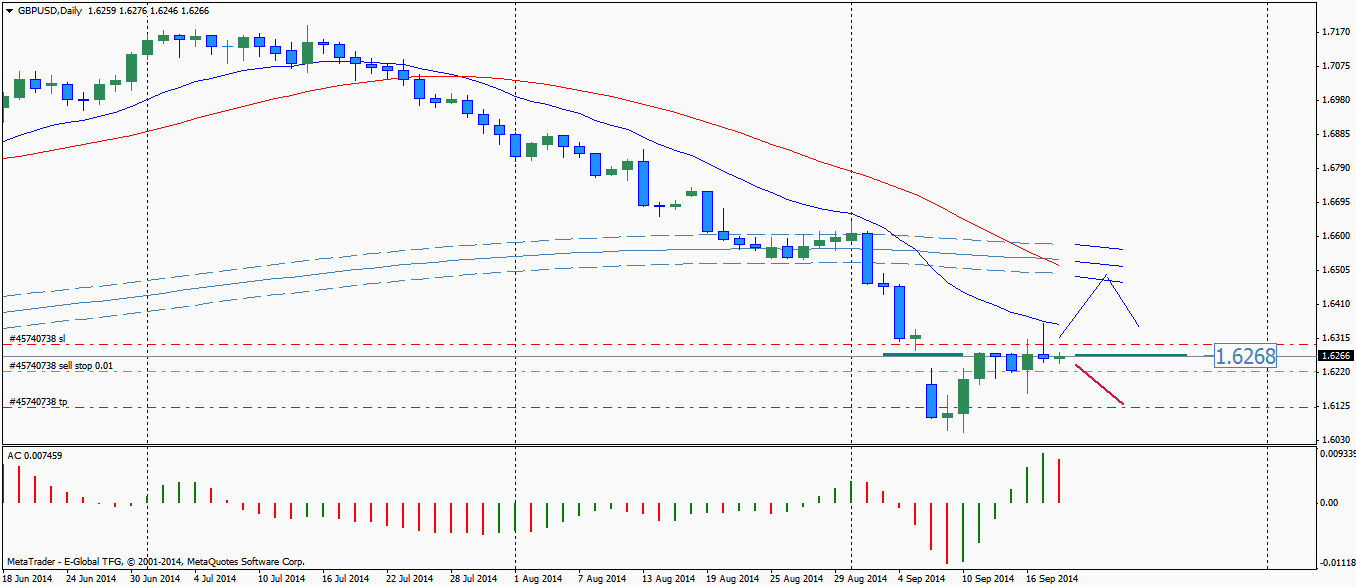The height and width of the screenshot is (587, 1356).
Task: Click price scale value 1.6600
Action: (x=1336, y=236)
